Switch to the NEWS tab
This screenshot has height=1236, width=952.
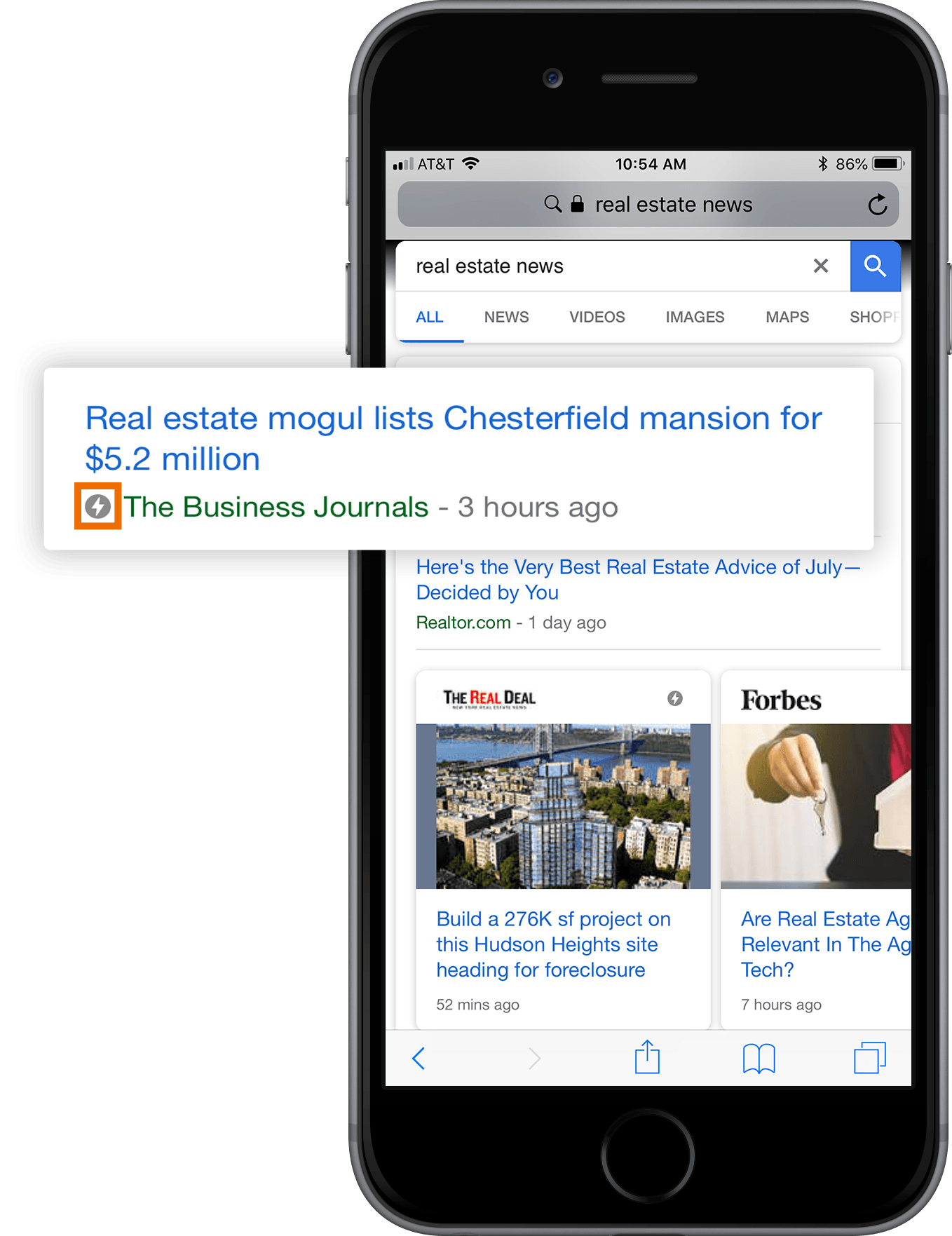coord(506,317)
